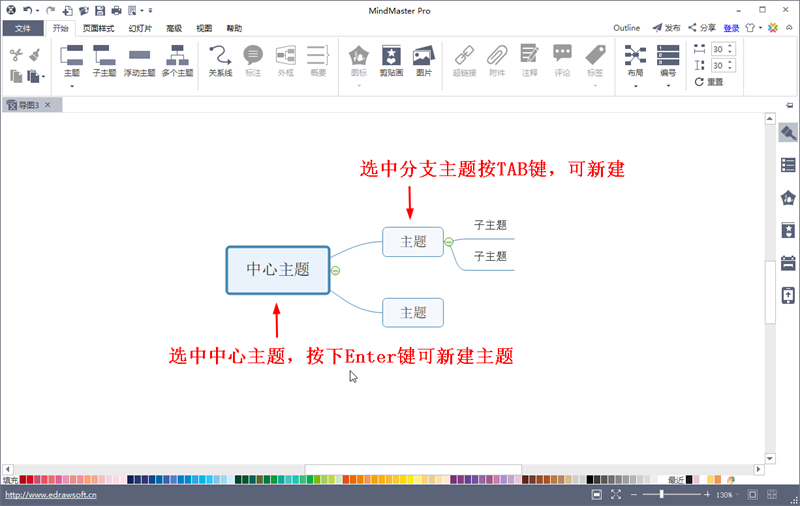Image resolution: width=800 pixels, height=506 pixels.
Task: Click the Outline button
Action: [x=627, y=28]
